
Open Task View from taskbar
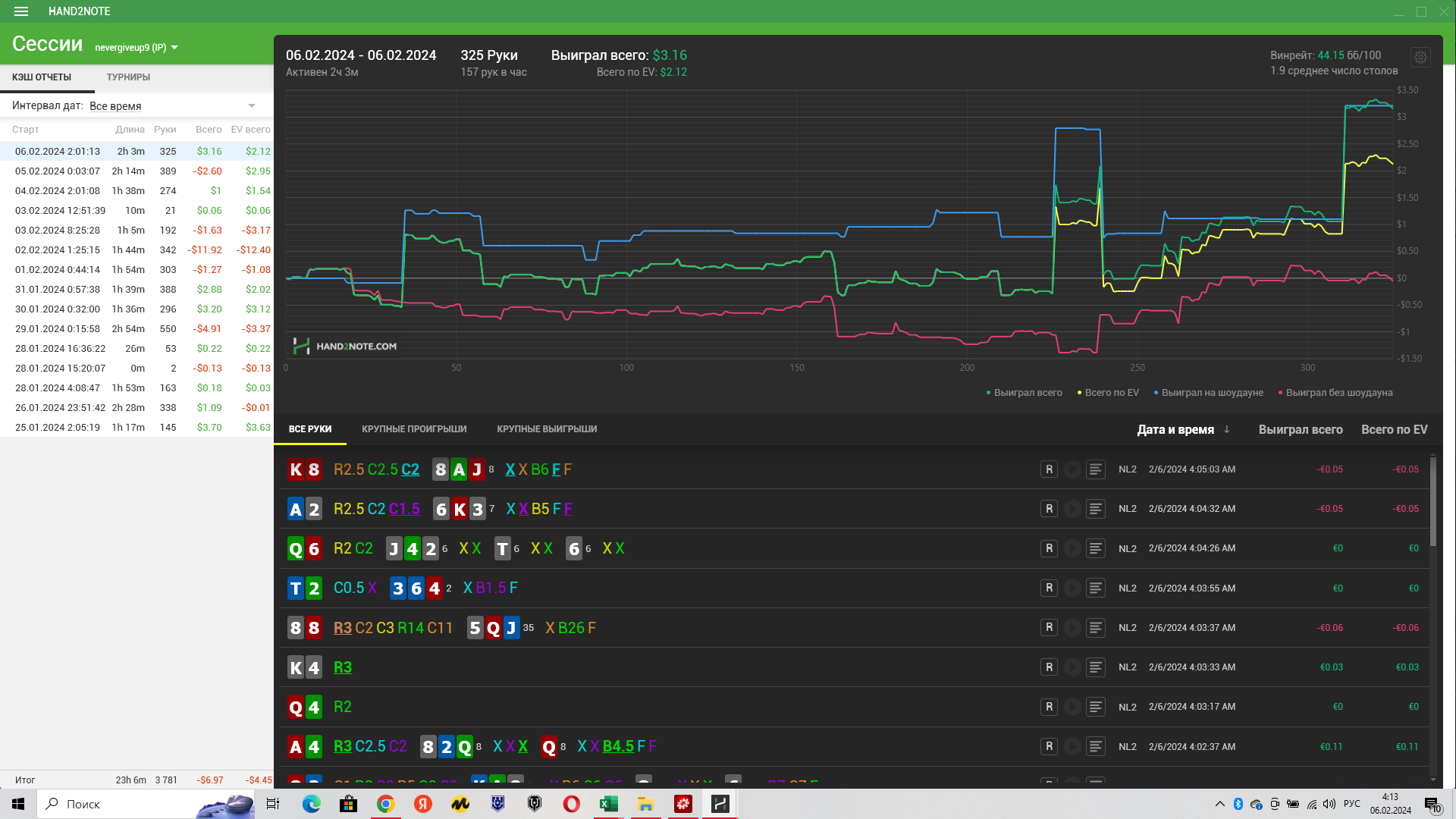[x=273, y=804]
